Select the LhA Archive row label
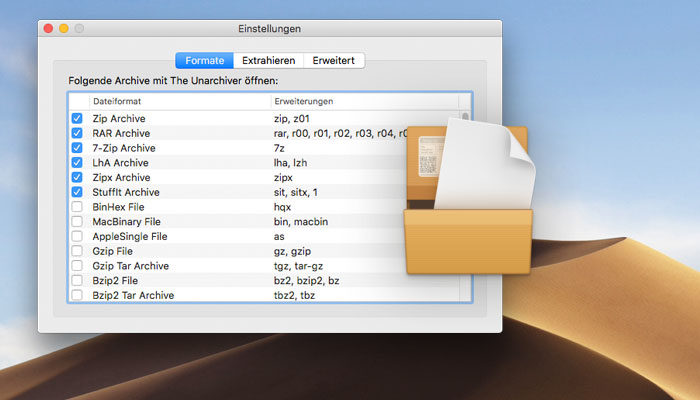The image size is (700, 400). pos(120,163)
